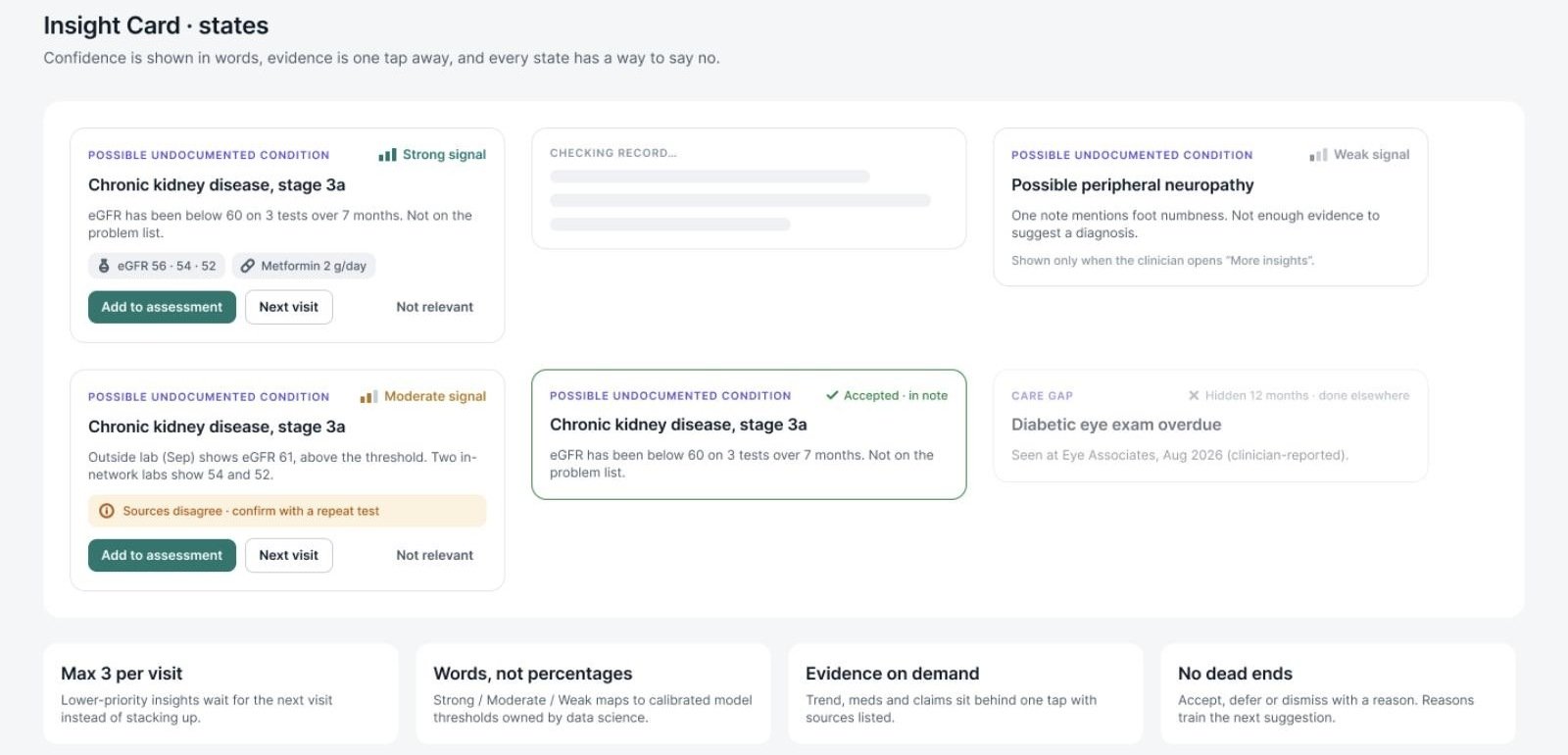Click the amber Moderate signal bars icon
Screen dimensions: 1568x755
coord(368,397)
